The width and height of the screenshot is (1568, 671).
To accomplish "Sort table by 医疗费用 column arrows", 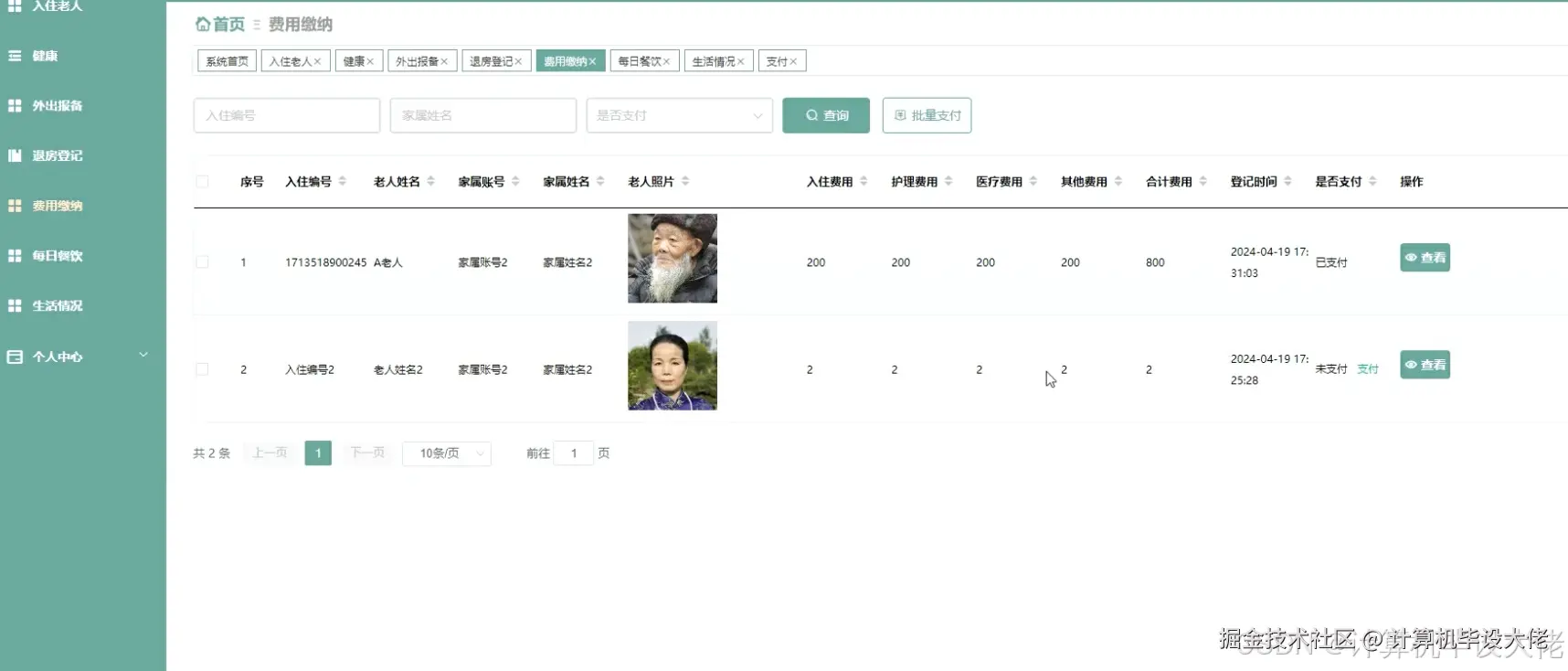I will point(1033,181).
